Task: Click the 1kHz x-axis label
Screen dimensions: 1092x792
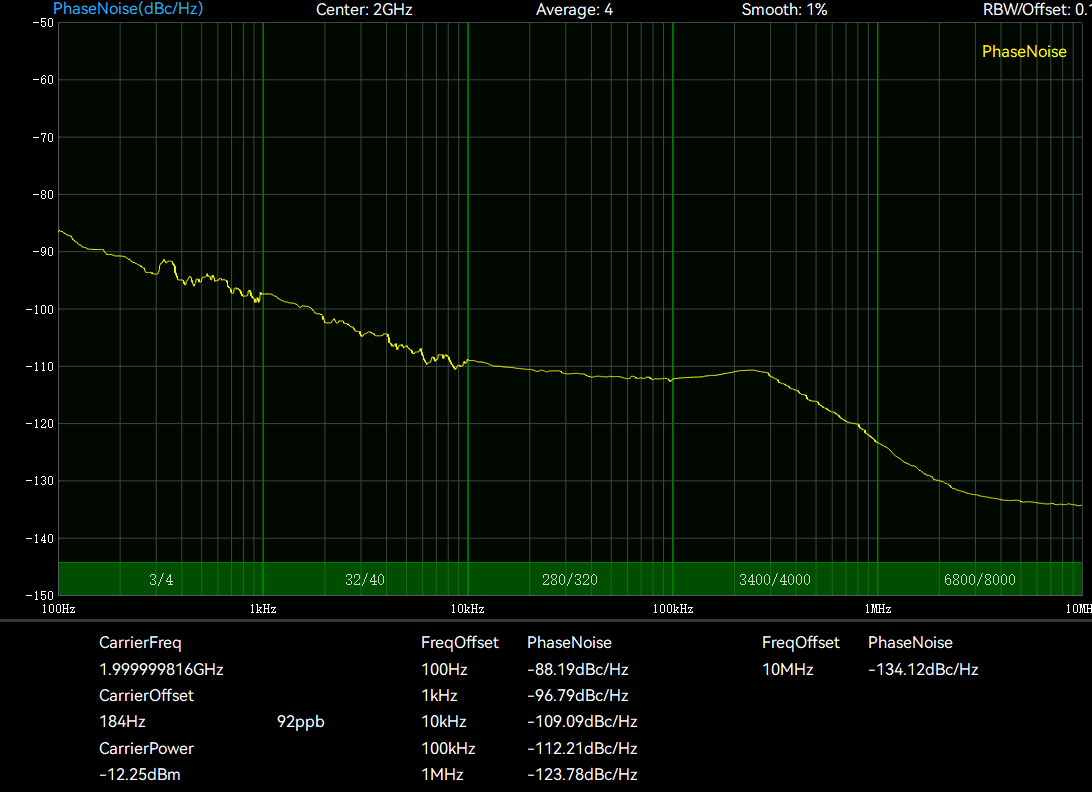Action: pos(263,609)
